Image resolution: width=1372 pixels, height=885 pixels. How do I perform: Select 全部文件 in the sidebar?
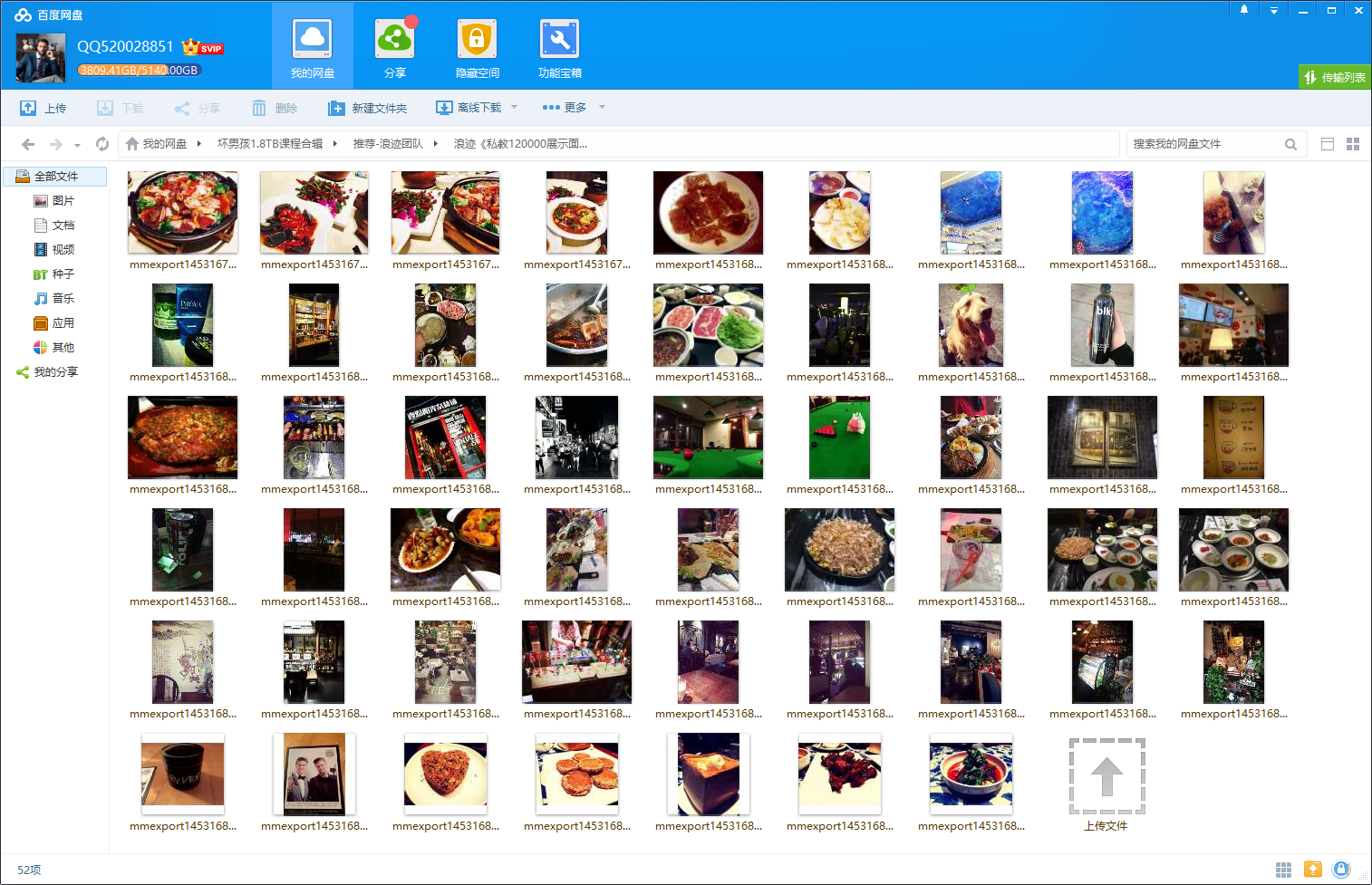[x=55, y=177]
